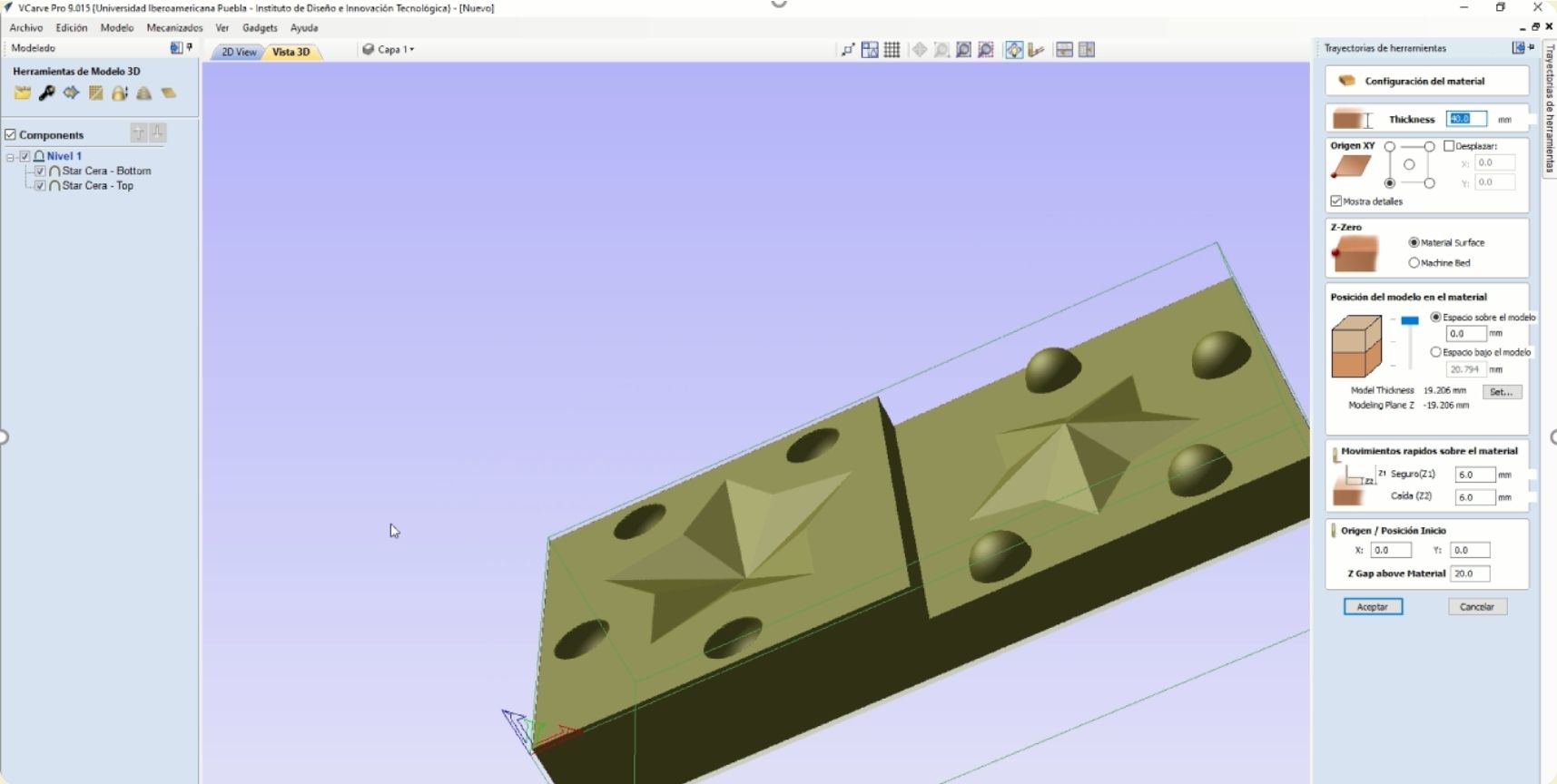1557x784 pixels.
Task: Click the Z Gap above Material field
Action: pos(1470,573)
